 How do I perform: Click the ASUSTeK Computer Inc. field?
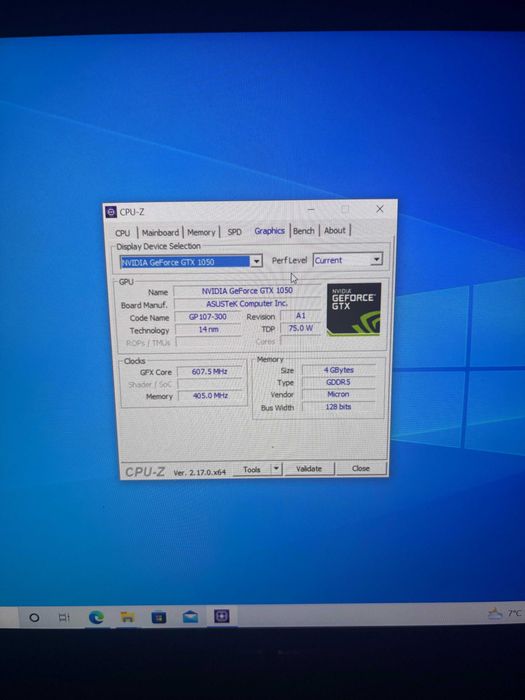pos(247,304)
